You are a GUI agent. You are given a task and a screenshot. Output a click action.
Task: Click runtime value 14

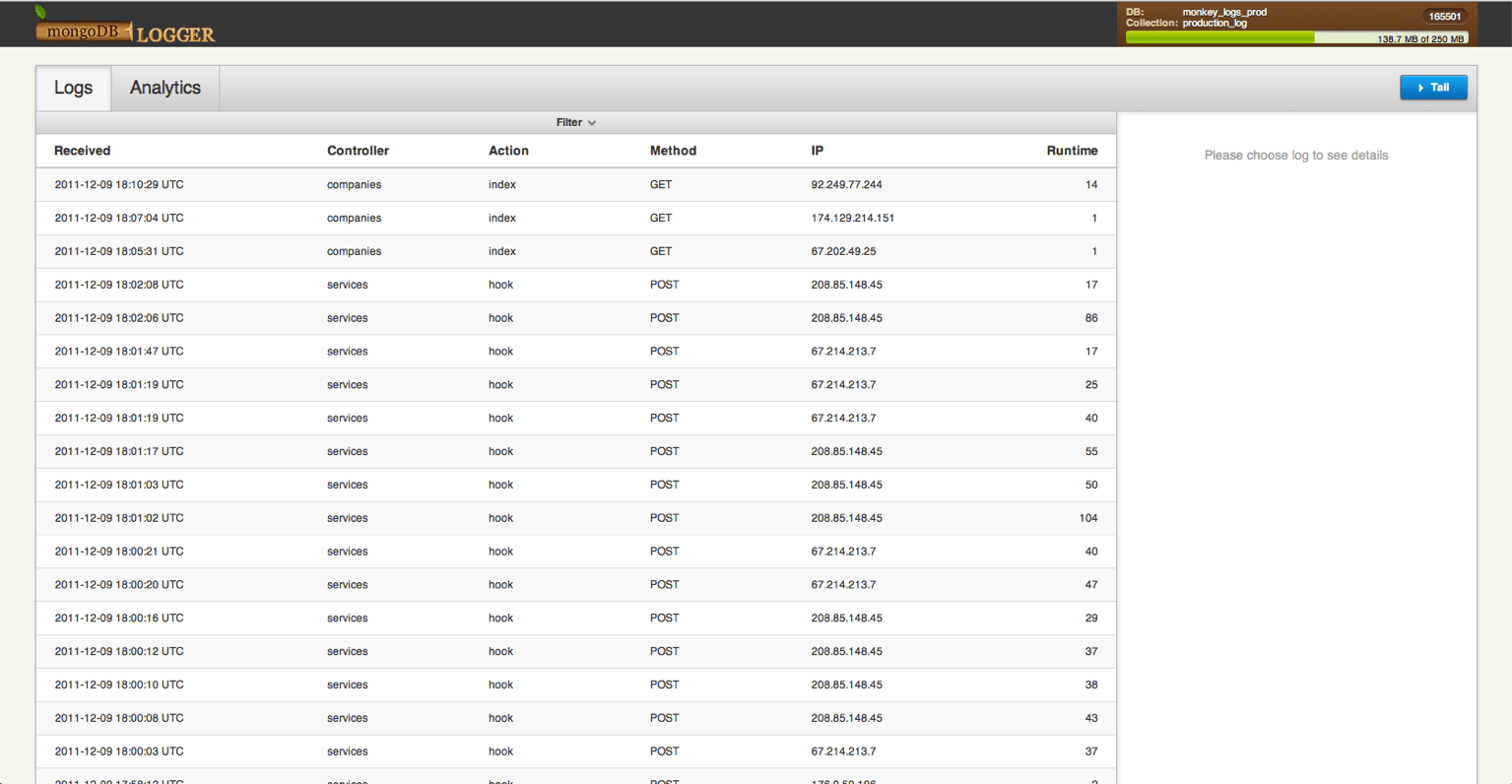tap(1091, 184)
